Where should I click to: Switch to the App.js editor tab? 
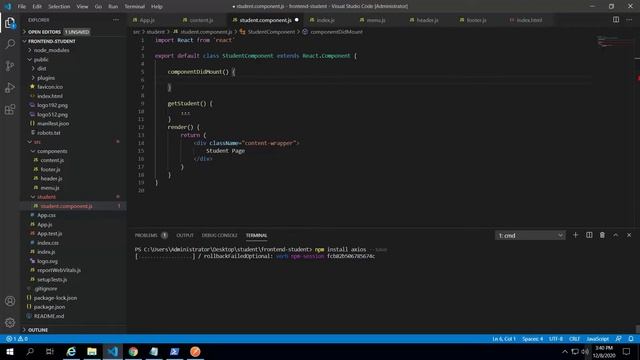[x=147, y=20]
